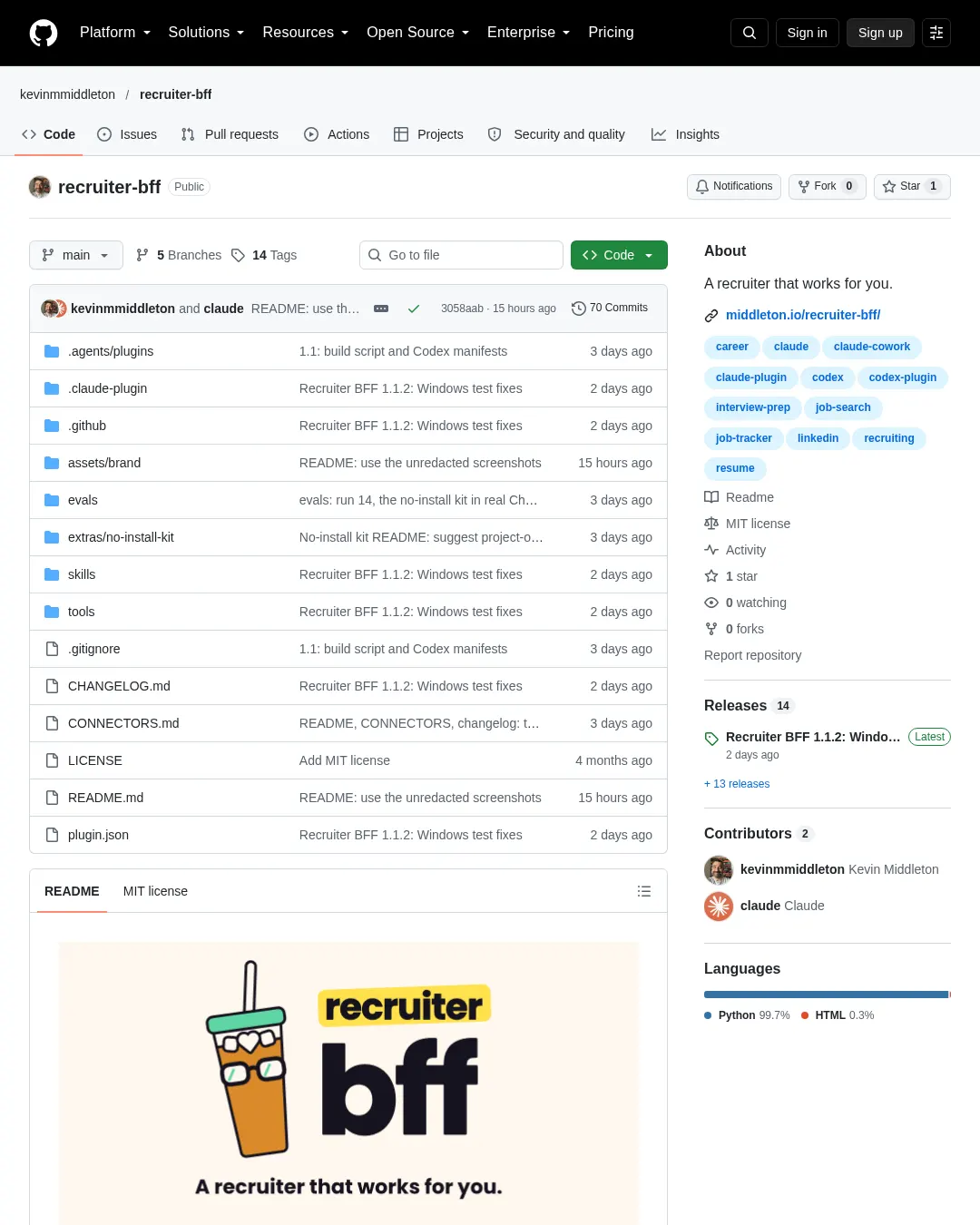Image resolution: width=980 pixels, height=1225 pixels.
Task: Click the README outline list icon
Action: tap(644, 891)
